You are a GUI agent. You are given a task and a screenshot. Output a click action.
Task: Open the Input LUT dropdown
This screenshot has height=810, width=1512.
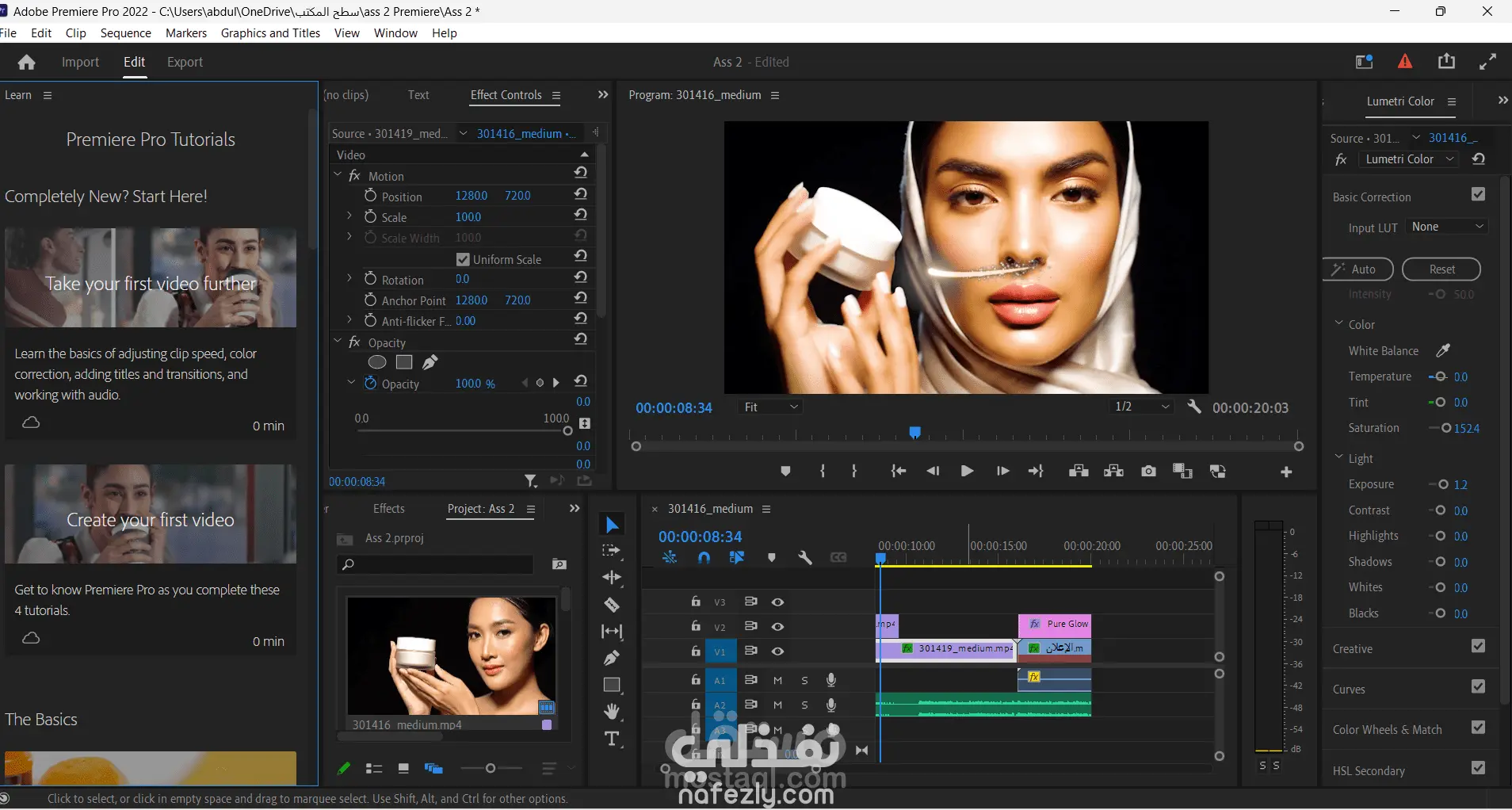point(1447,227)
